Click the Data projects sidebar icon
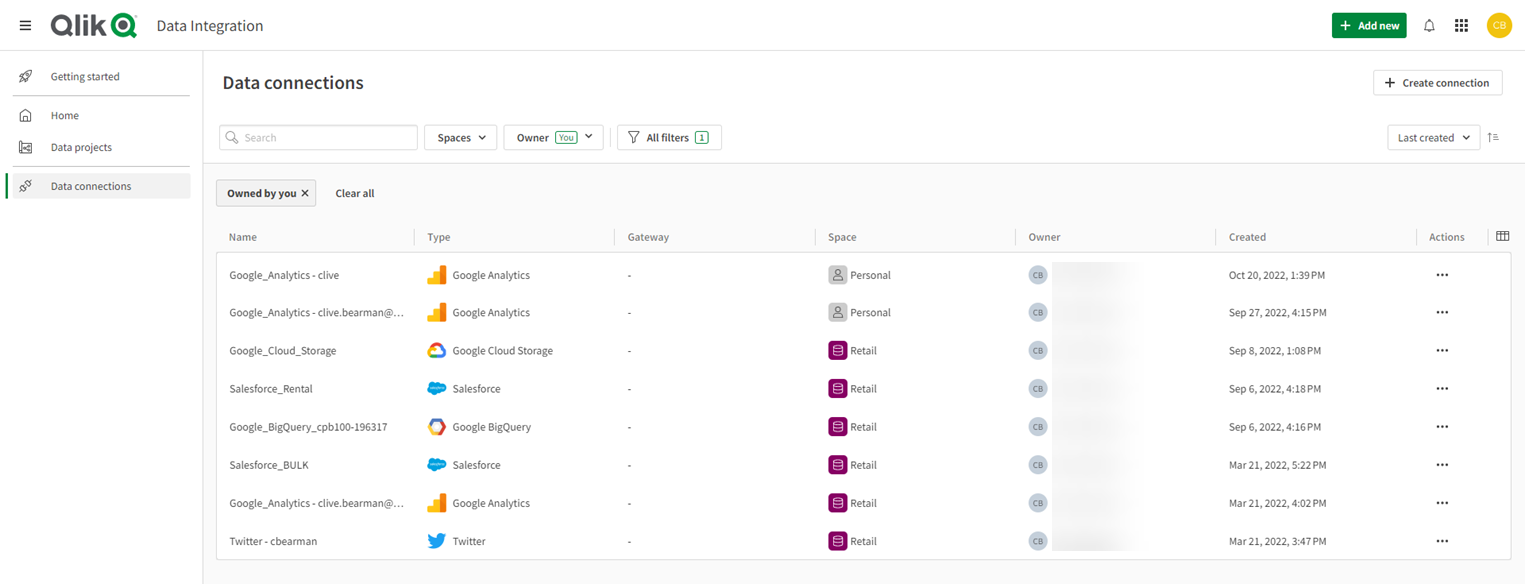 [x=26, y=147]
